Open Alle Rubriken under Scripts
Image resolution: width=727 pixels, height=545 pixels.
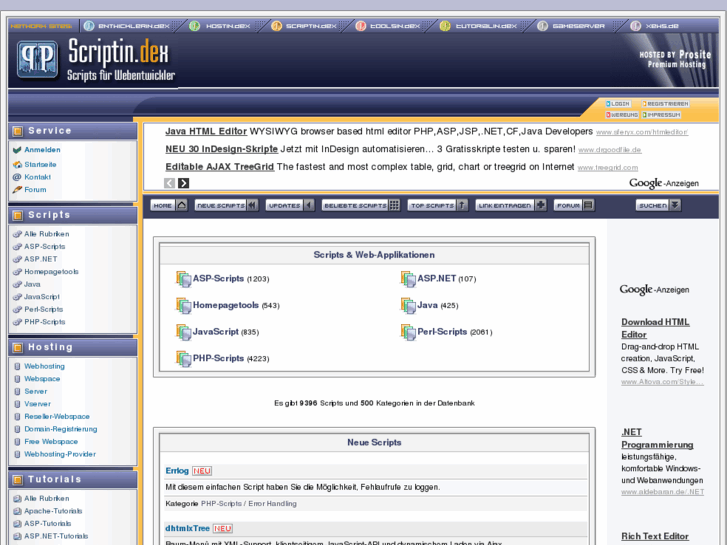click(x=46, y=234)
